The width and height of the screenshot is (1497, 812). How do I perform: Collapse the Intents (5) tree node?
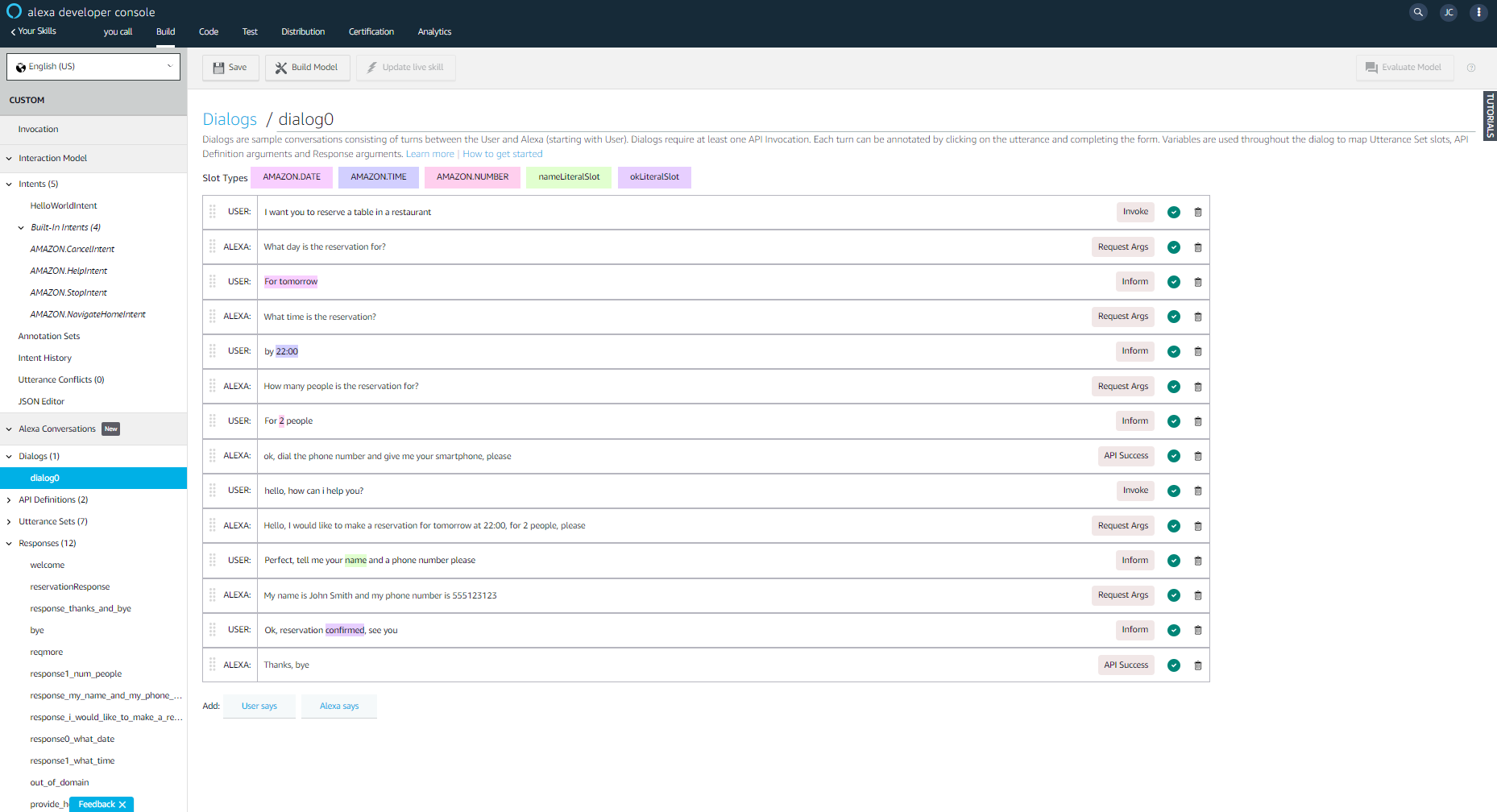[x=9, y=184]
